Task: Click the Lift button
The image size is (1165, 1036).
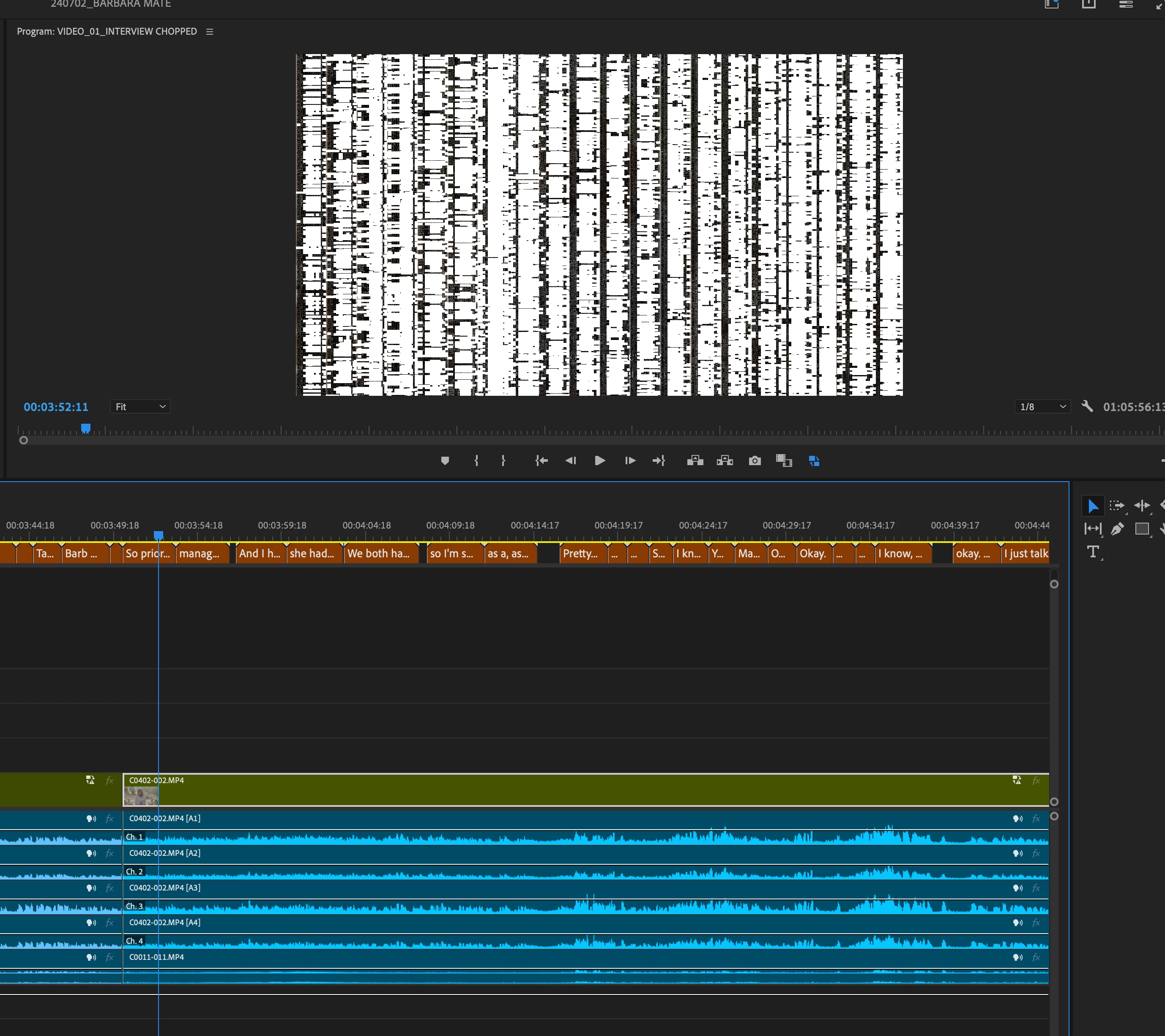Action: click(x=695, y=460)
